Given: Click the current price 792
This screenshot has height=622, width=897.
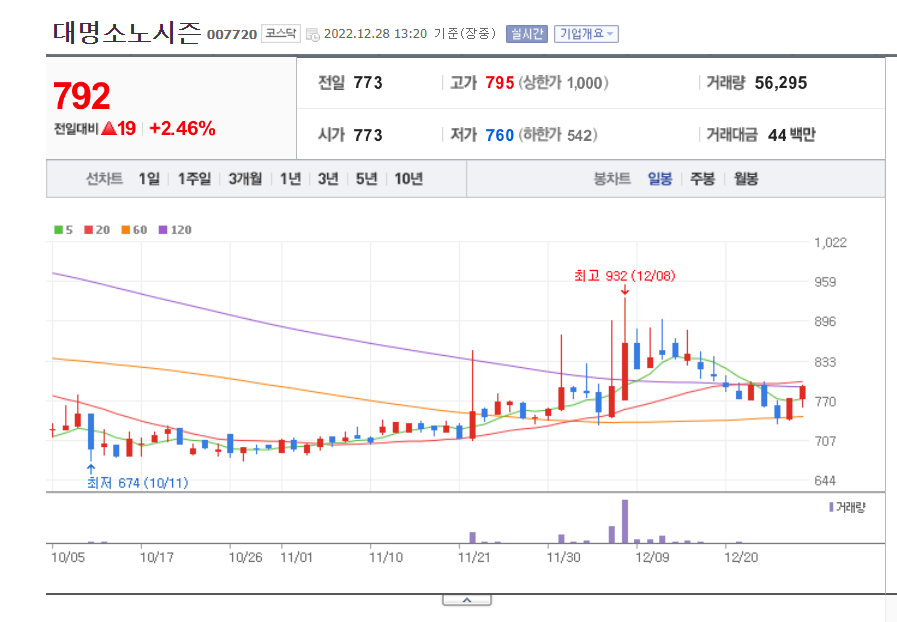Looking at the screenshot, I should click(81, 96).
